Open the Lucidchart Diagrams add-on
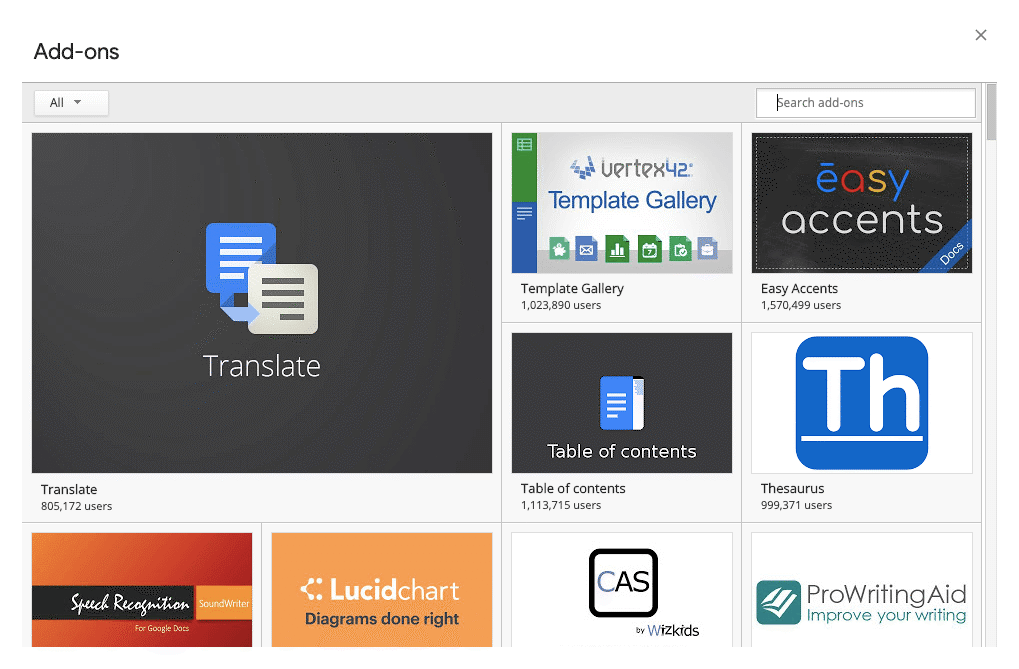The image size is (1019, 669). pyautogui.click(x=382, y=590)
